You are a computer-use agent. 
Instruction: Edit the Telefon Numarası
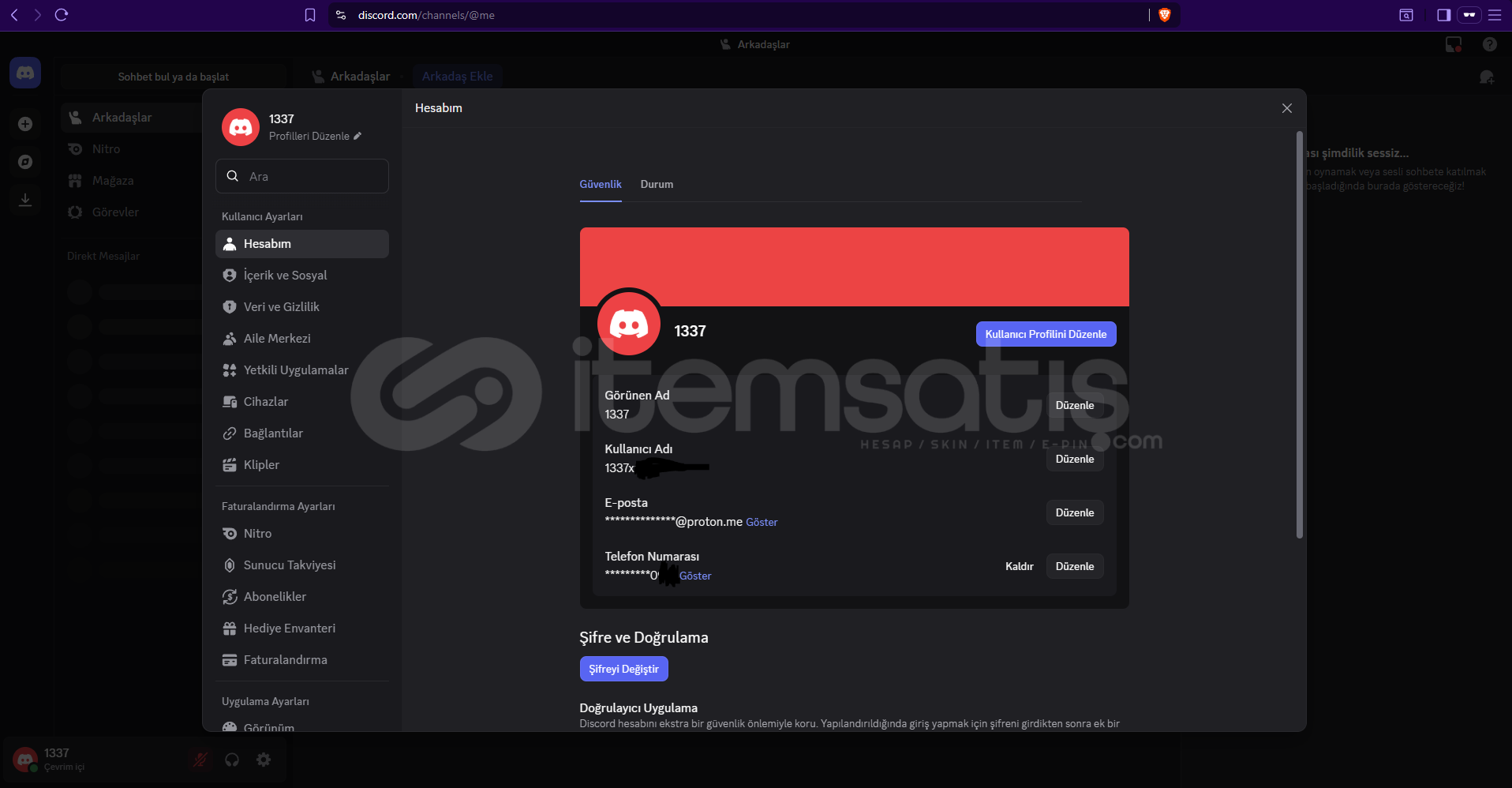pyautogui.click(x=1075, y=566)
